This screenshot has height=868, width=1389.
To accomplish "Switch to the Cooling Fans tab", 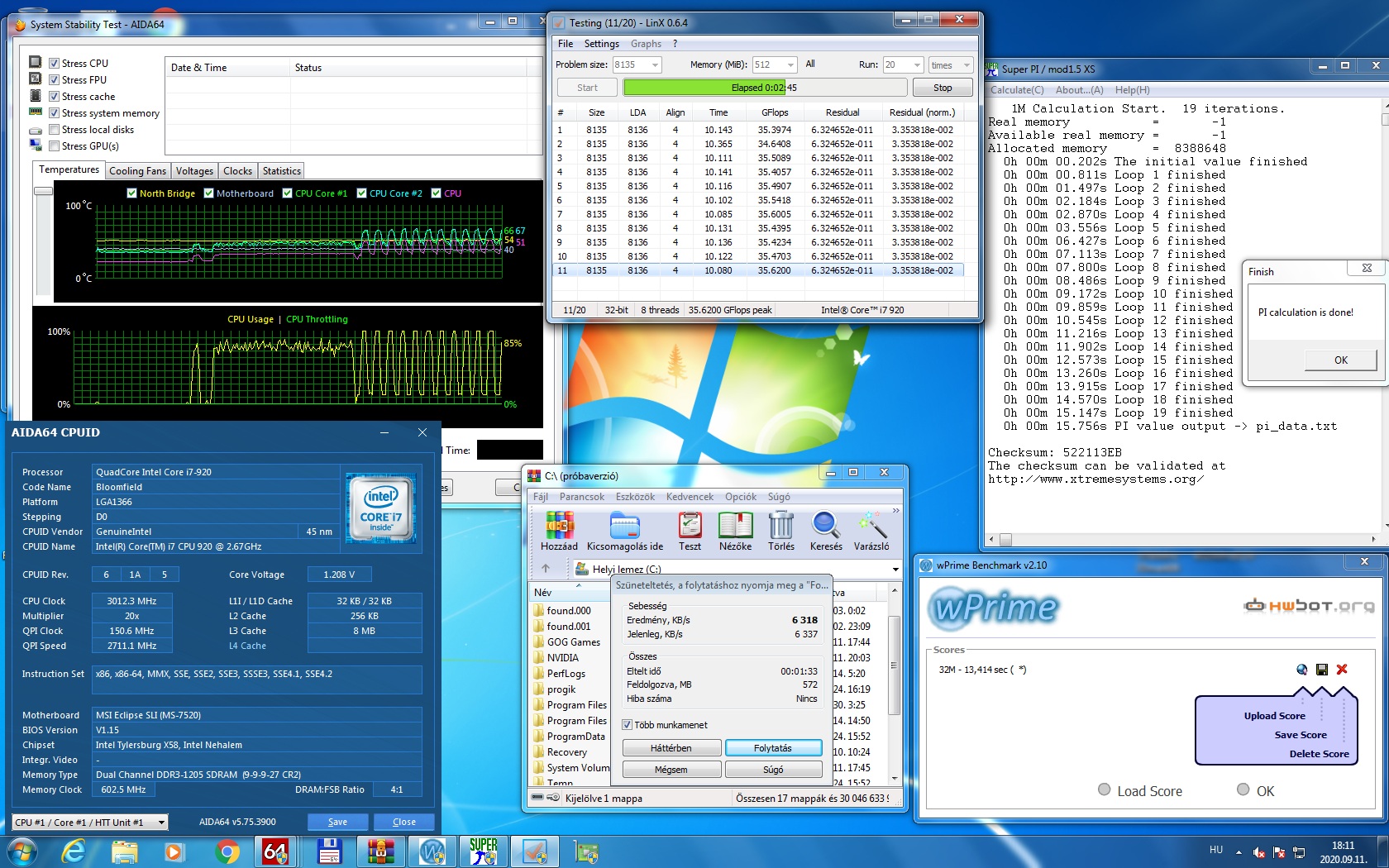I will [137, 171].
